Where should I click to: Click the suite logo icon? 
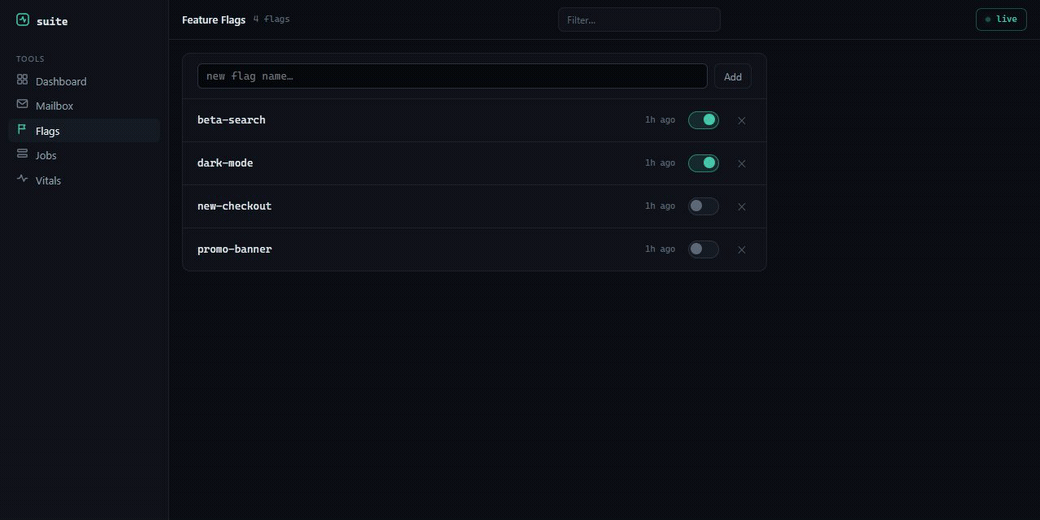coord(23,20)
